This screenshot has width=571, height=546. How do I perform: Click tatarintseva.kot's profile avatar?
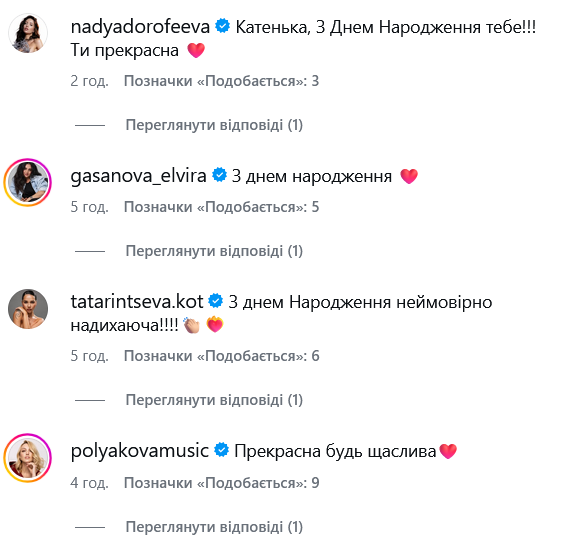[28, 309]
